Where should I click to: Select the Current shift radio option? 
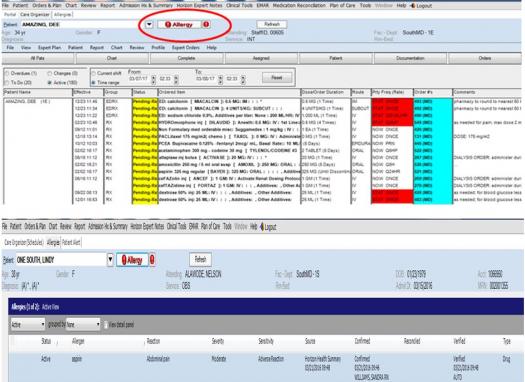pyautogui.click(x=94, y=73)
